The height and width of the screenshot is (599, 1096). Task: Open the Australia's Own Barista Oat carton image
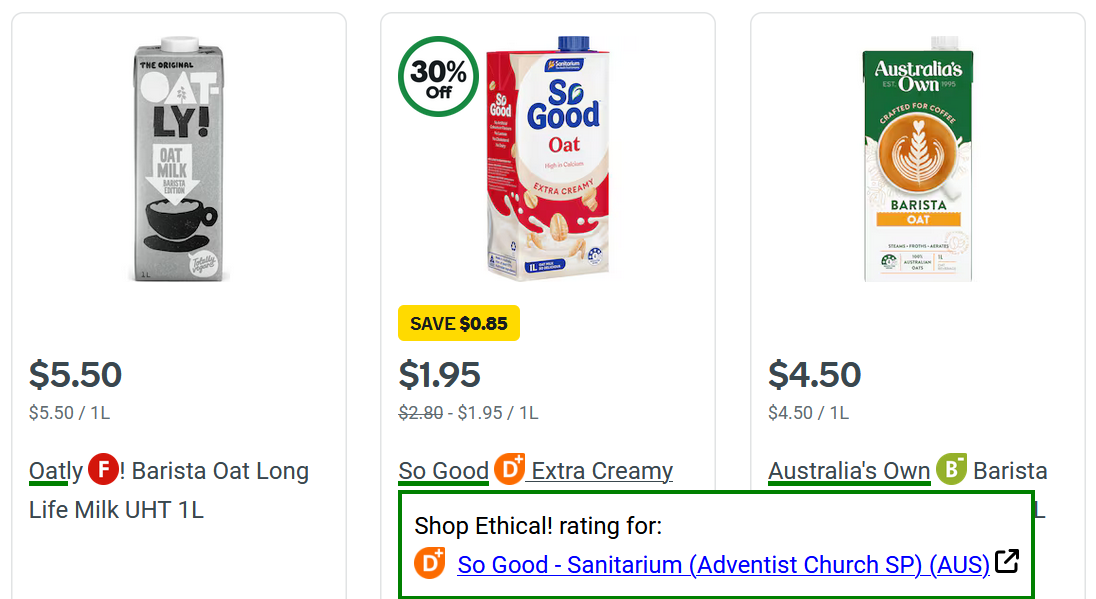(x=918, y=165)
